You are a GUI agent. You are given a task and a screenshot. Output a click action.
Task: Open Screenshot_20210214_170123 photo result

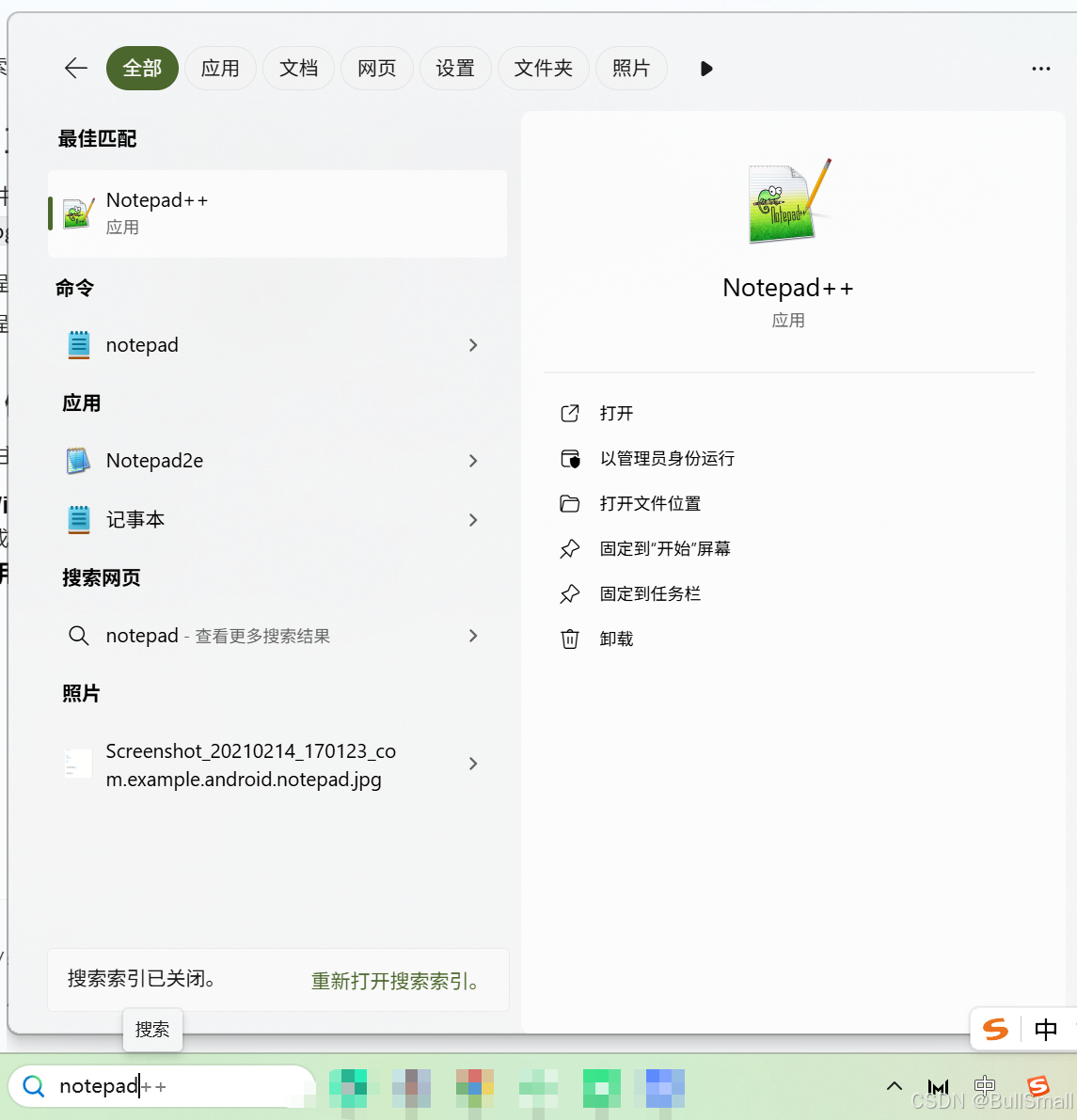(277, 765)
